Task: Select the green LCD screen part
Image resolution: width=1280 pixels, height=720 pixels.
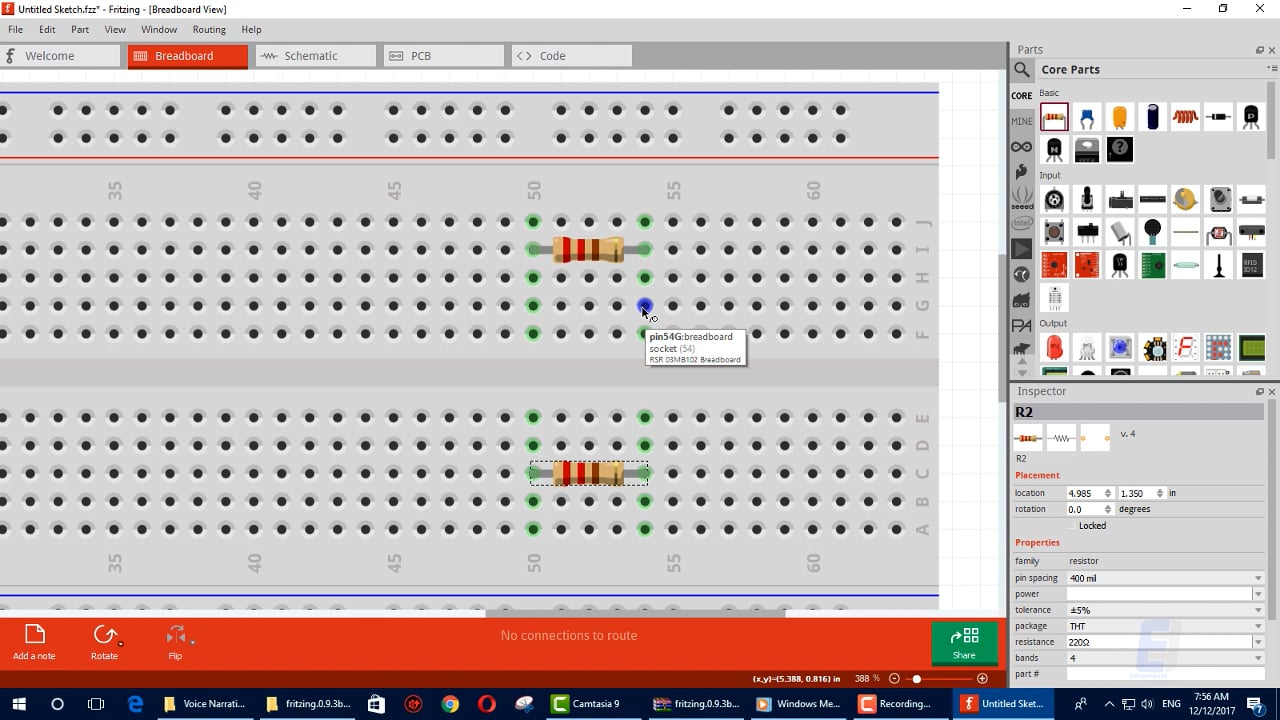Action: 1251,347
